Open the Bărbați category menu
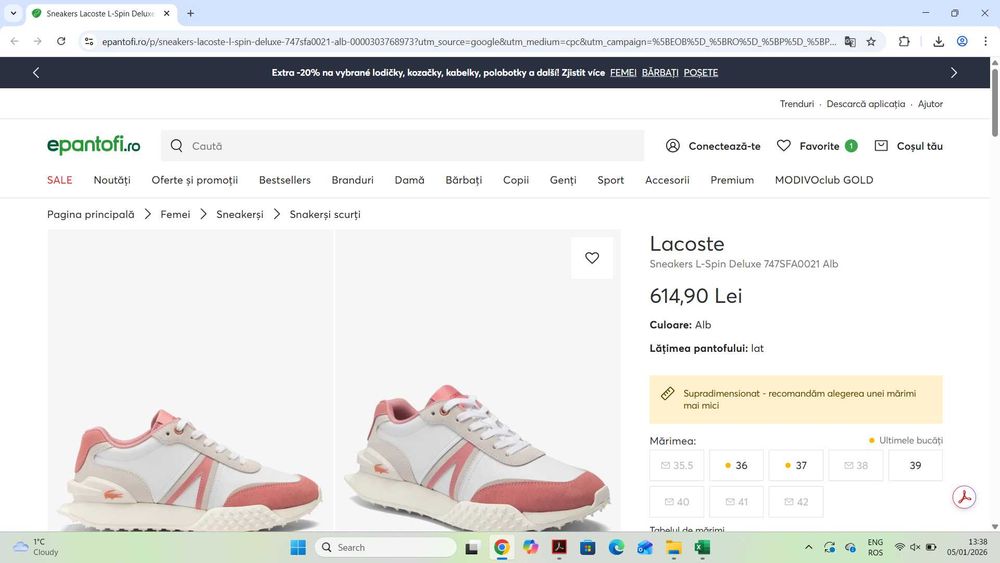The height and width of the screenshot is (563, 1000). (x=464, y=180)
